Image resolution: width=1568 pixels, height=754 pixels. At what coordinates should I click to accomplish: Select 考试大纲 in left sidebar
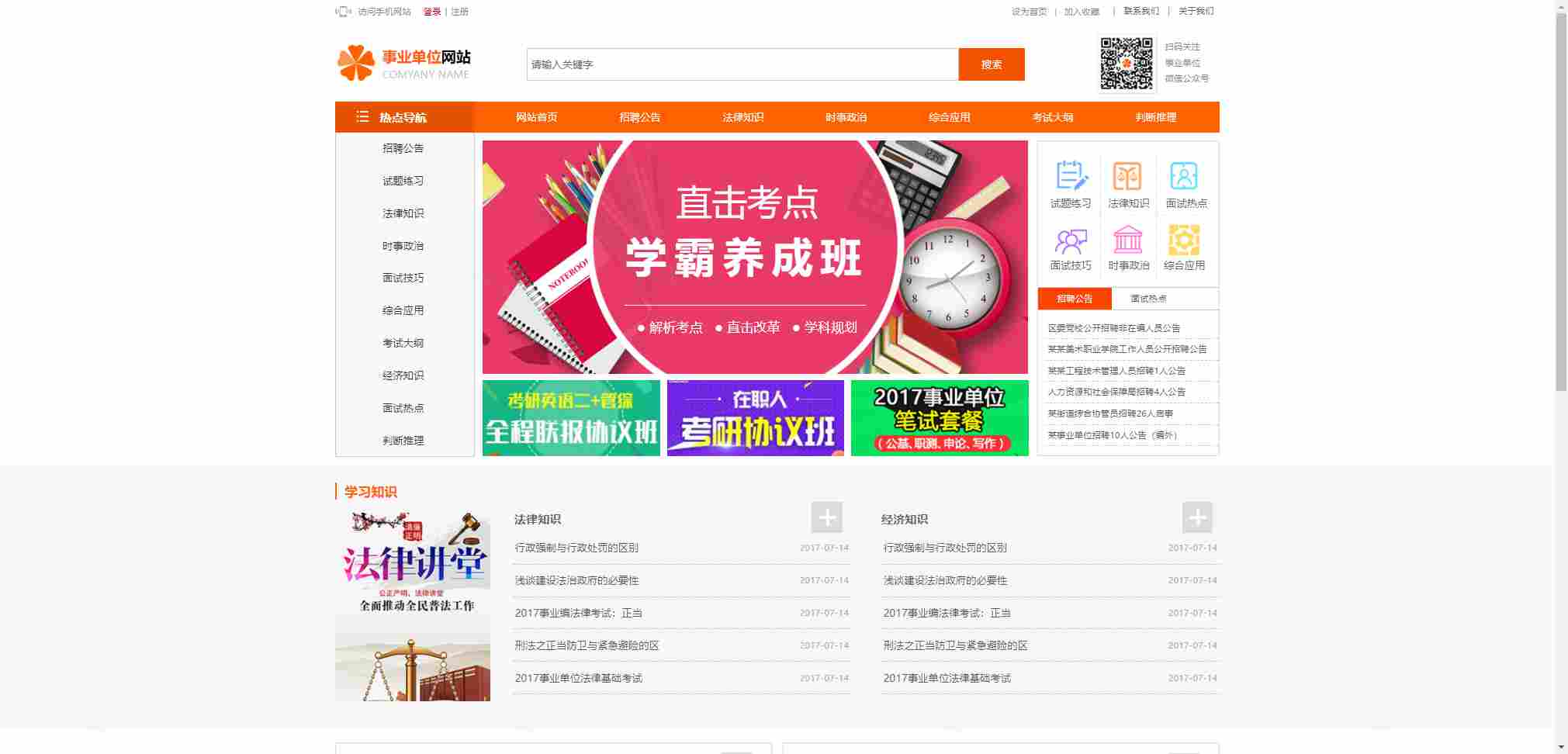coord(403,343)
